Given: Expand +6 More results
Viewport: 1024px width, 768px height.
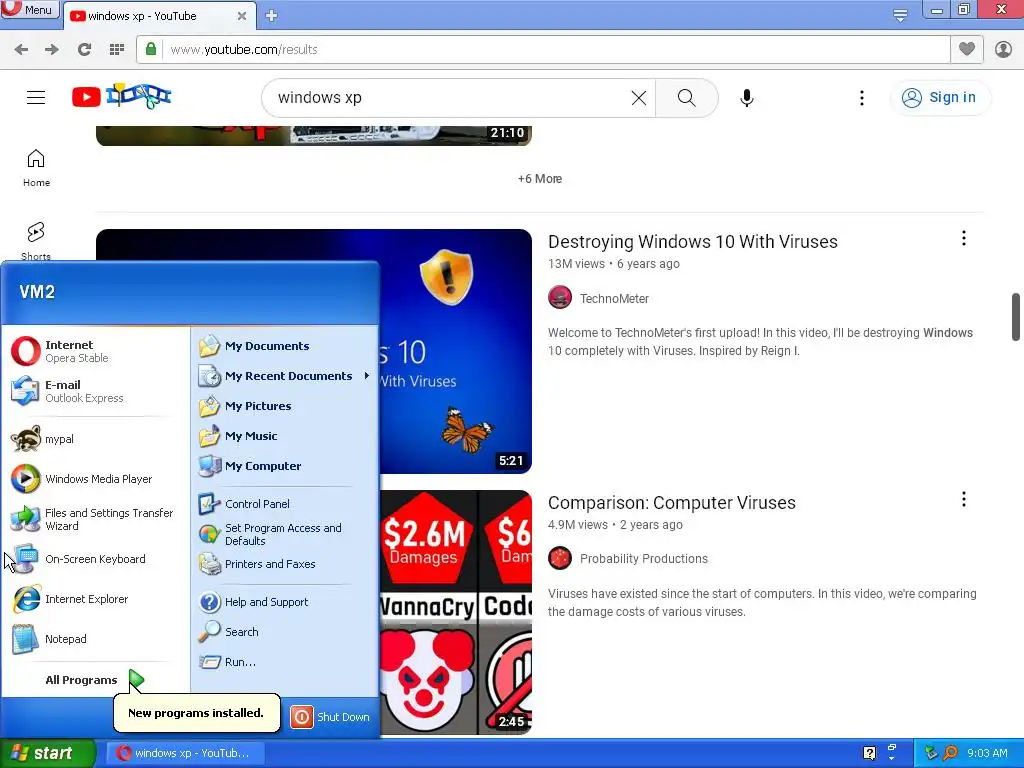Looking at the screenshot, I should pyautogui.click(x=540, y=179).
